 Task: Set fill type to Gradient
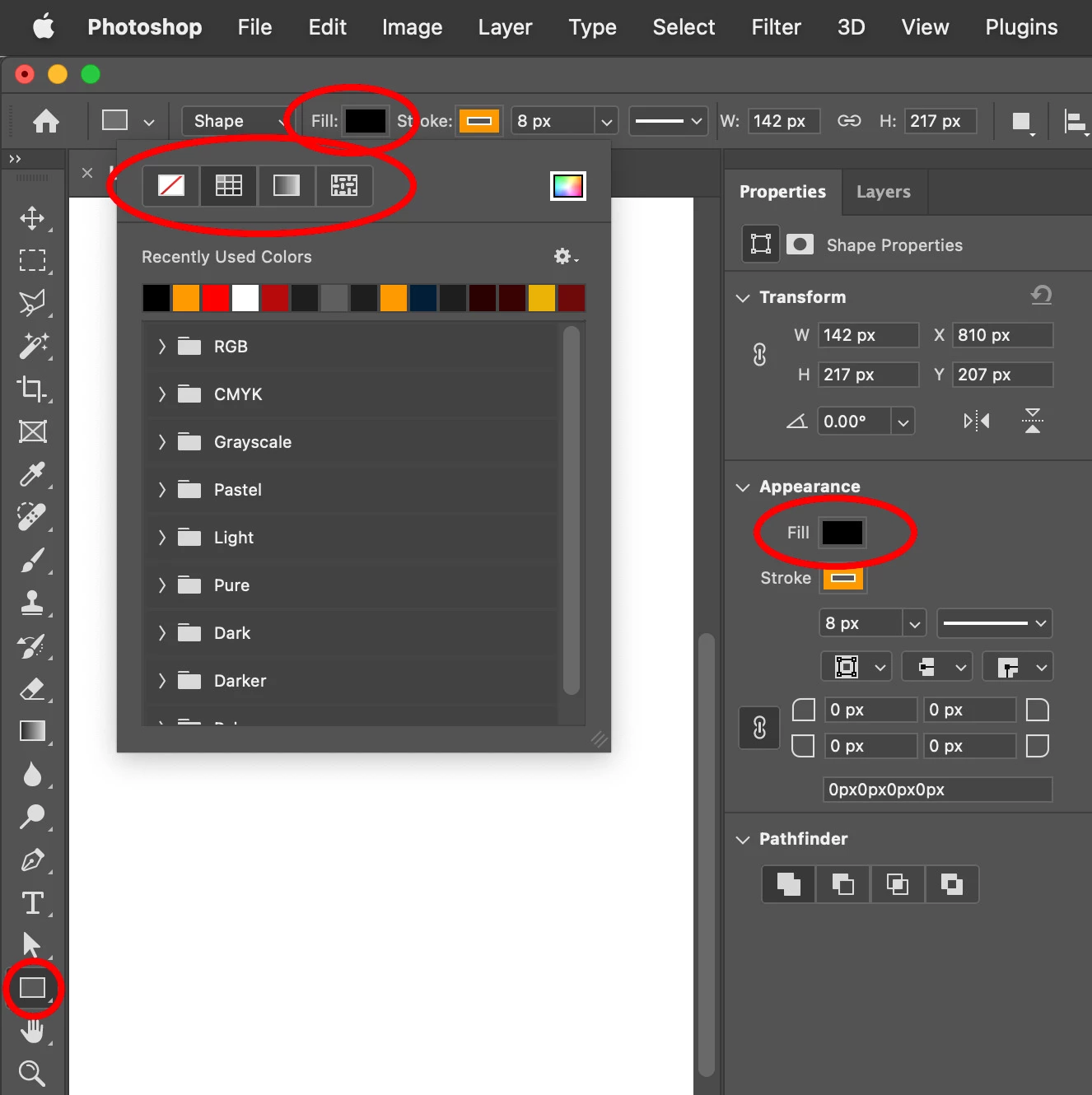click(x=287, y=185)
